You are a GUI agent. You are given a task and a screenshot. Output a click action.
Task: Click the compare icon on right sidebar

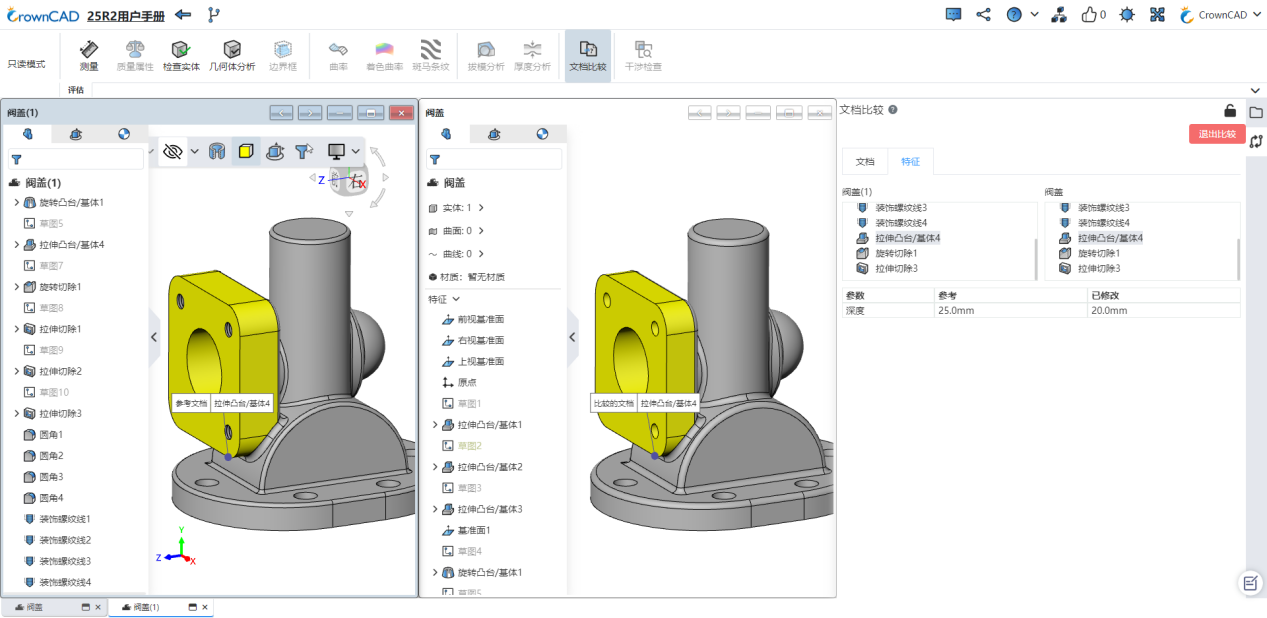(x=1256, y=141)
